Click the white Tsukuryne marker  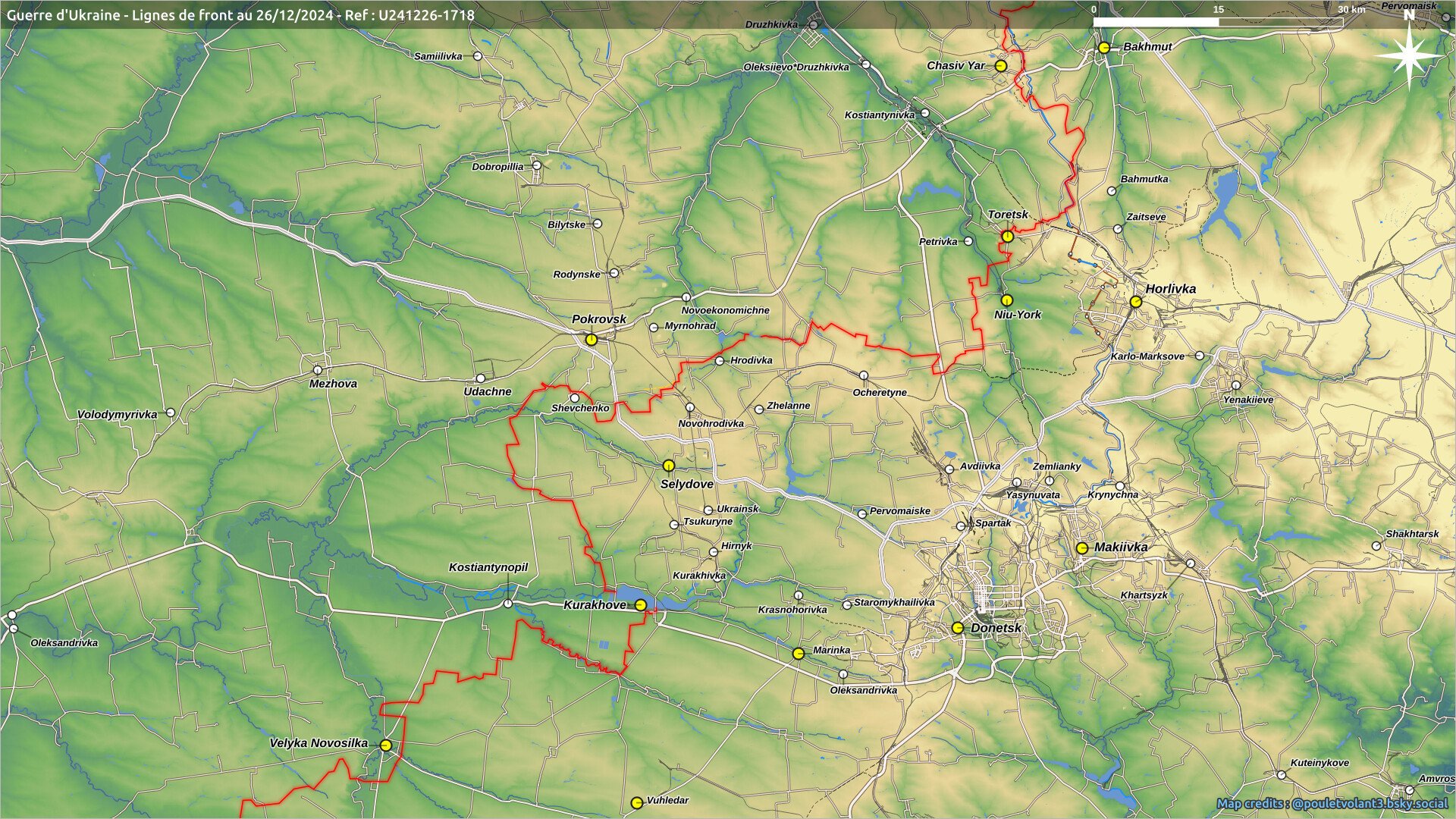[674, 525]
